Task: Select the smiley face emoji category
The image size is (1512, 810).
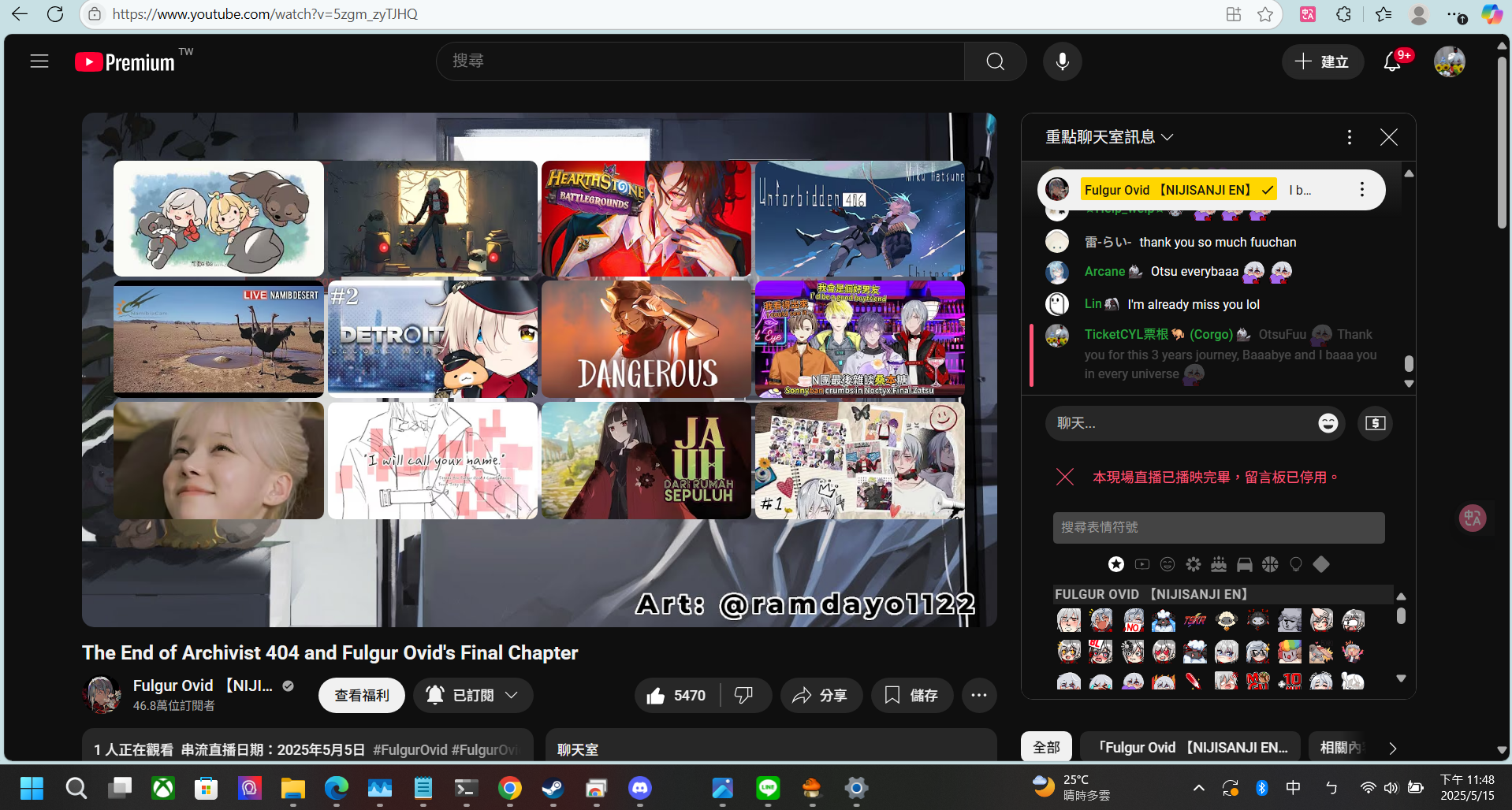Action: 1168,564
